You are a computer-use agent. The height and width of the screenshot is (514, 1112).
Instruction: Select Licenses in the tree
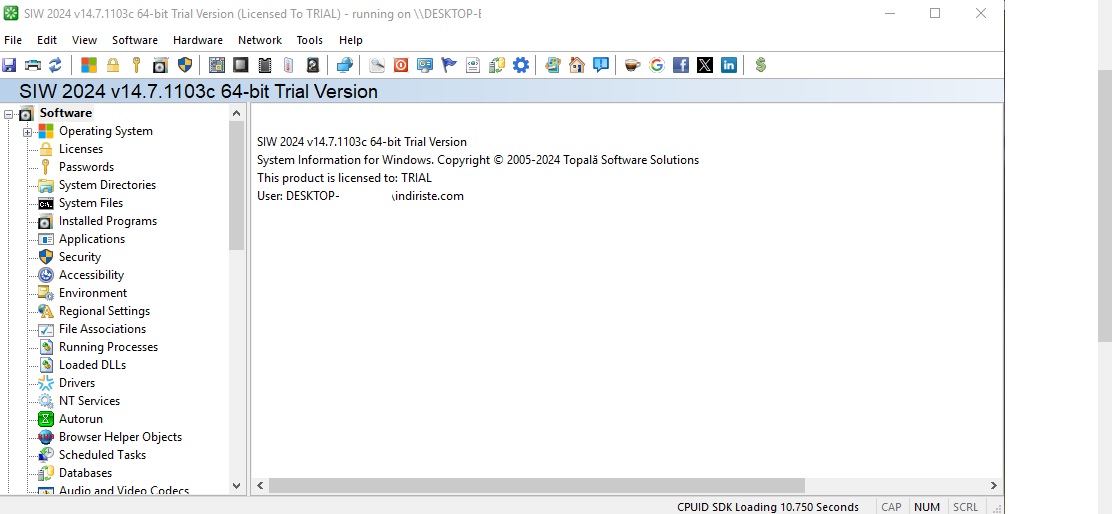click(81, 149)
